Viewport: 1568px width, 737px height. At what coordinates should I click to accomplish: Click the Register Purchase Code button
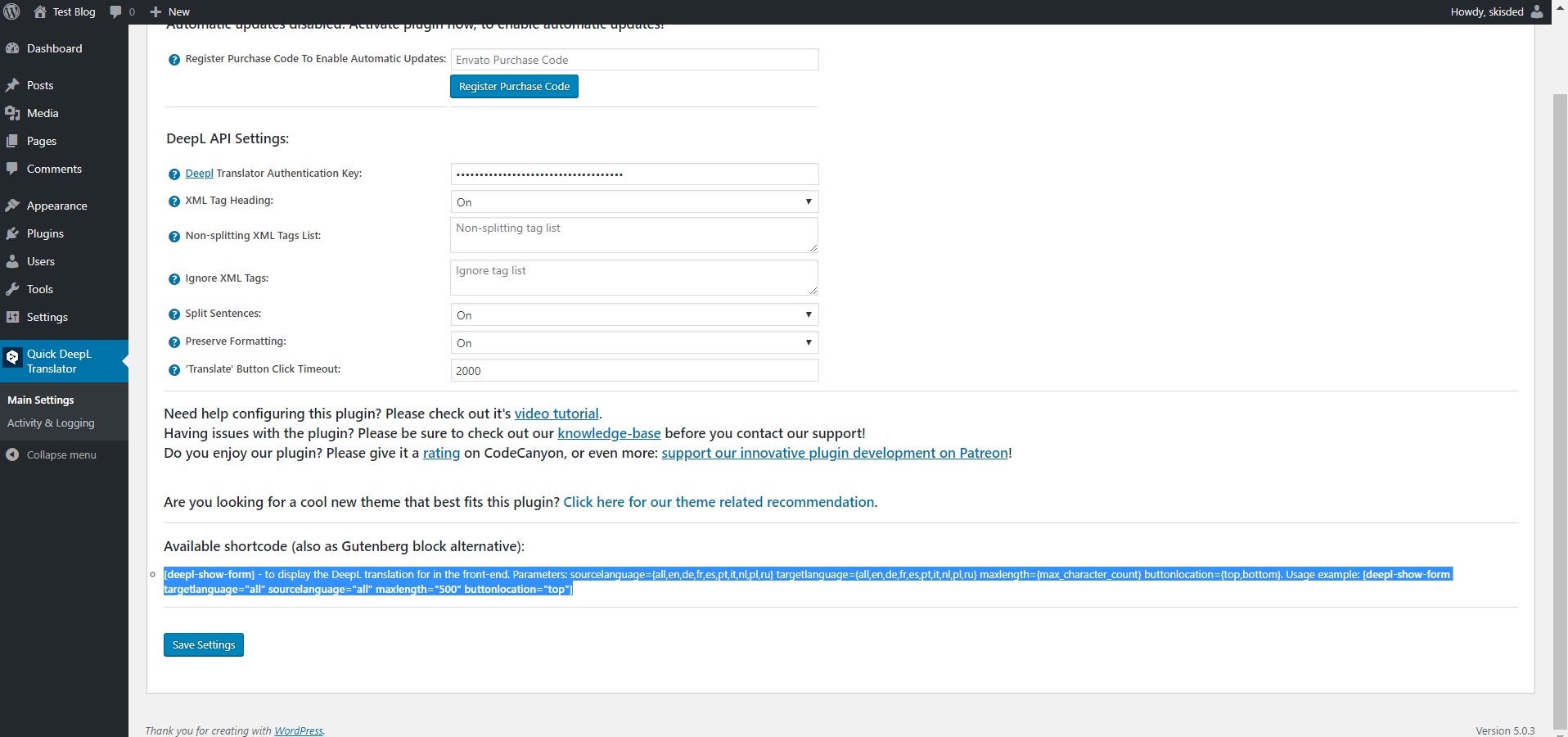pyautogui.click(x=514, y=86)
